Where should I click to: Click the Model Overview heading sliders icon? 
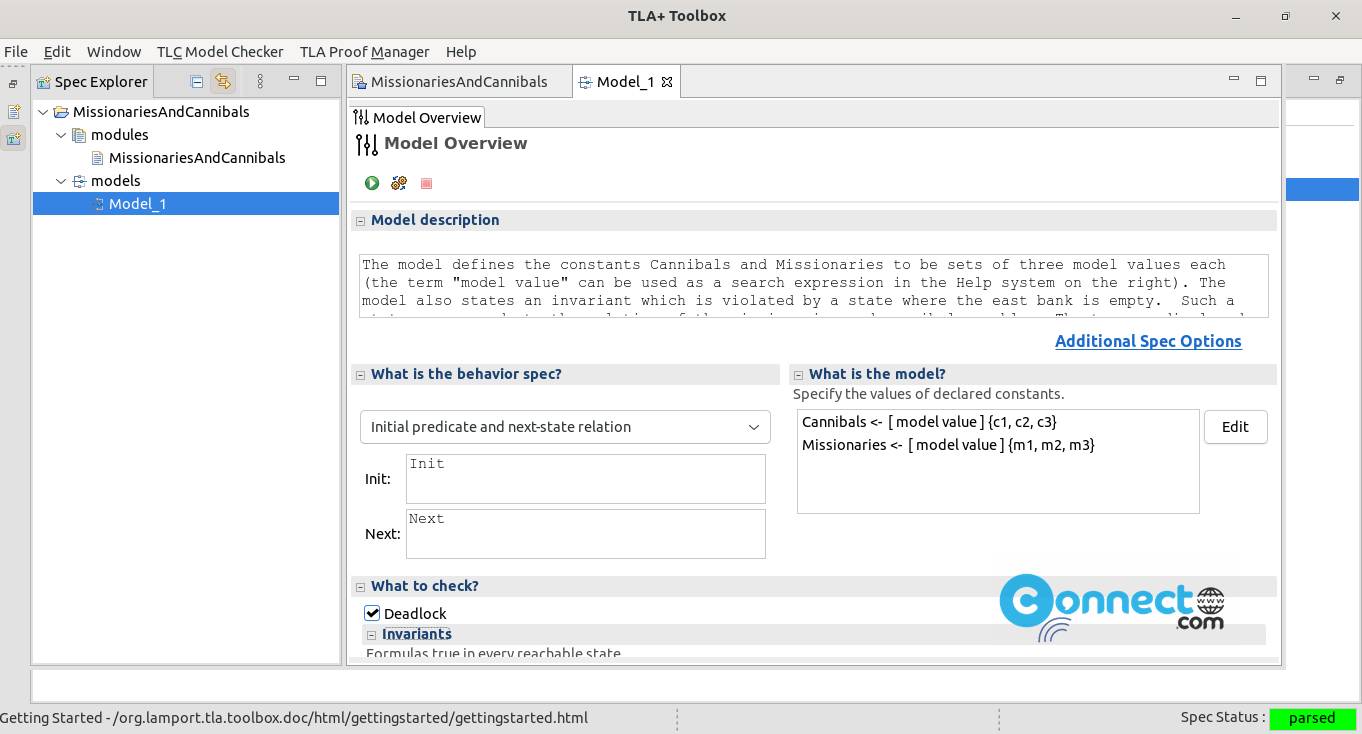coord(367,145)
